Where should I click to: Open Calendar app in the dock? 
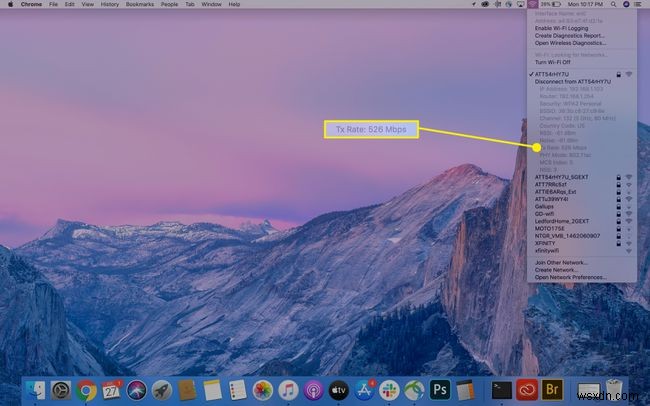[112, 390]
